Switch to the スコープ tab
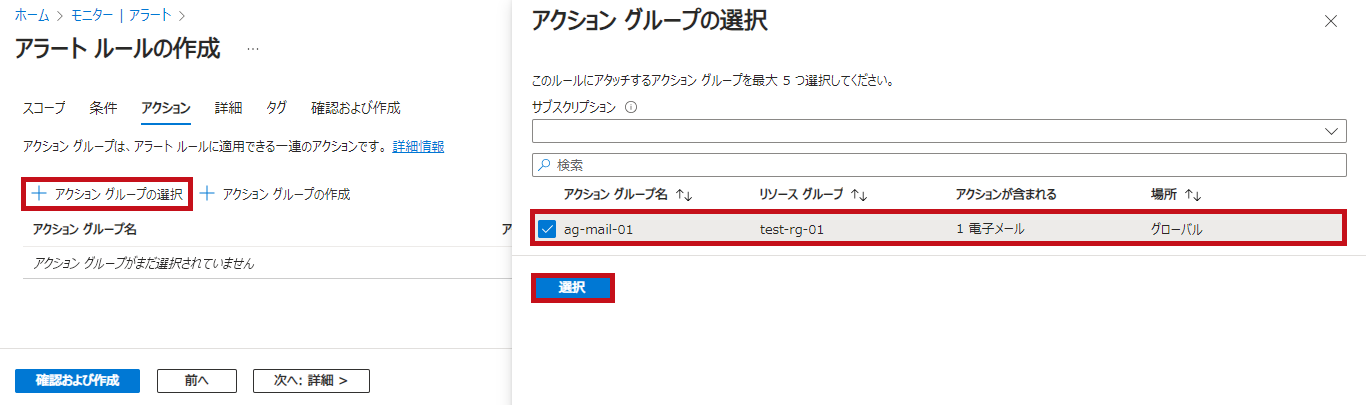Screen dimensions: 1366x405 pos(44,108)
